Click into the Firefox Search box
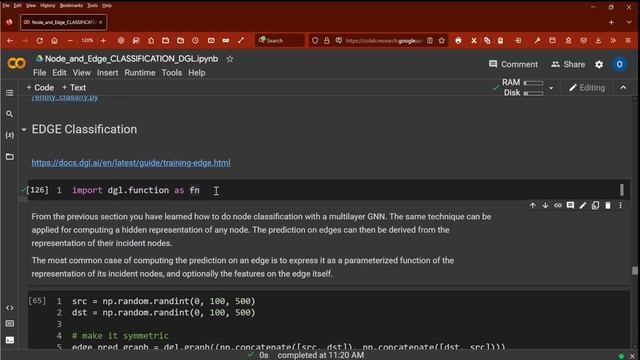This screenshot has height=360, width=640. pyautogui.click(x=280, y=40)
